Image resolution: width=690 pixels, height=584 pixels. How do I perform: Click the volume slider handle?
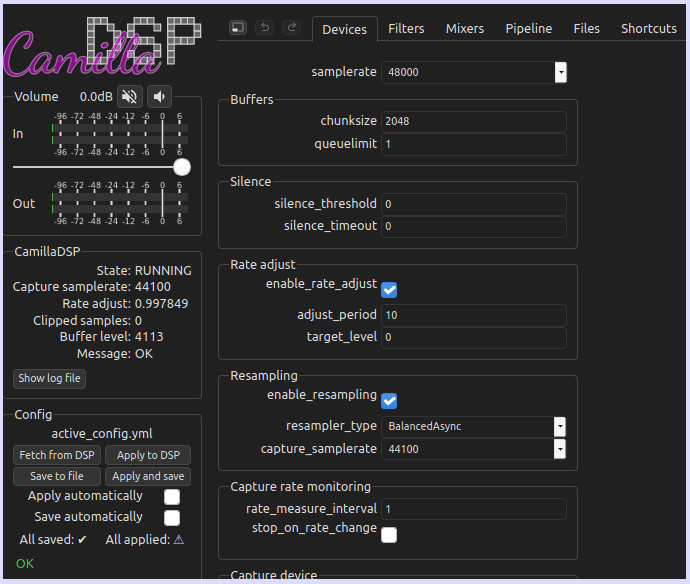[182, 167]
